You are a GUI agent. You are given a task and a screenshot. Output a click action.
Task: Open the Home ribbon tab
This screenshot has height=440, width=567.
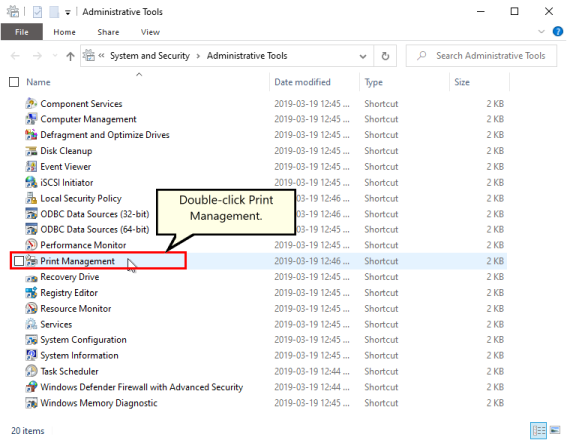pyautogui.click(x=64, y=32)
